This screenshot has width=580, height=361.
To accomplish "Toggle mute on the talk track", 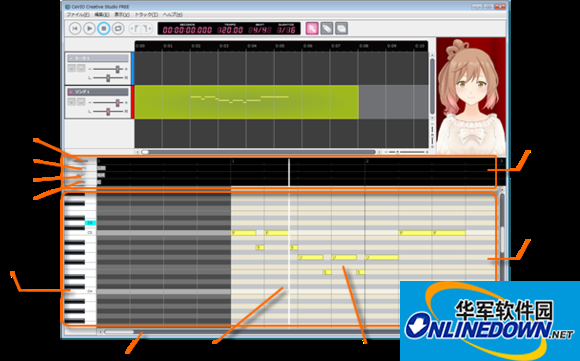I will [x=72, y=68].
